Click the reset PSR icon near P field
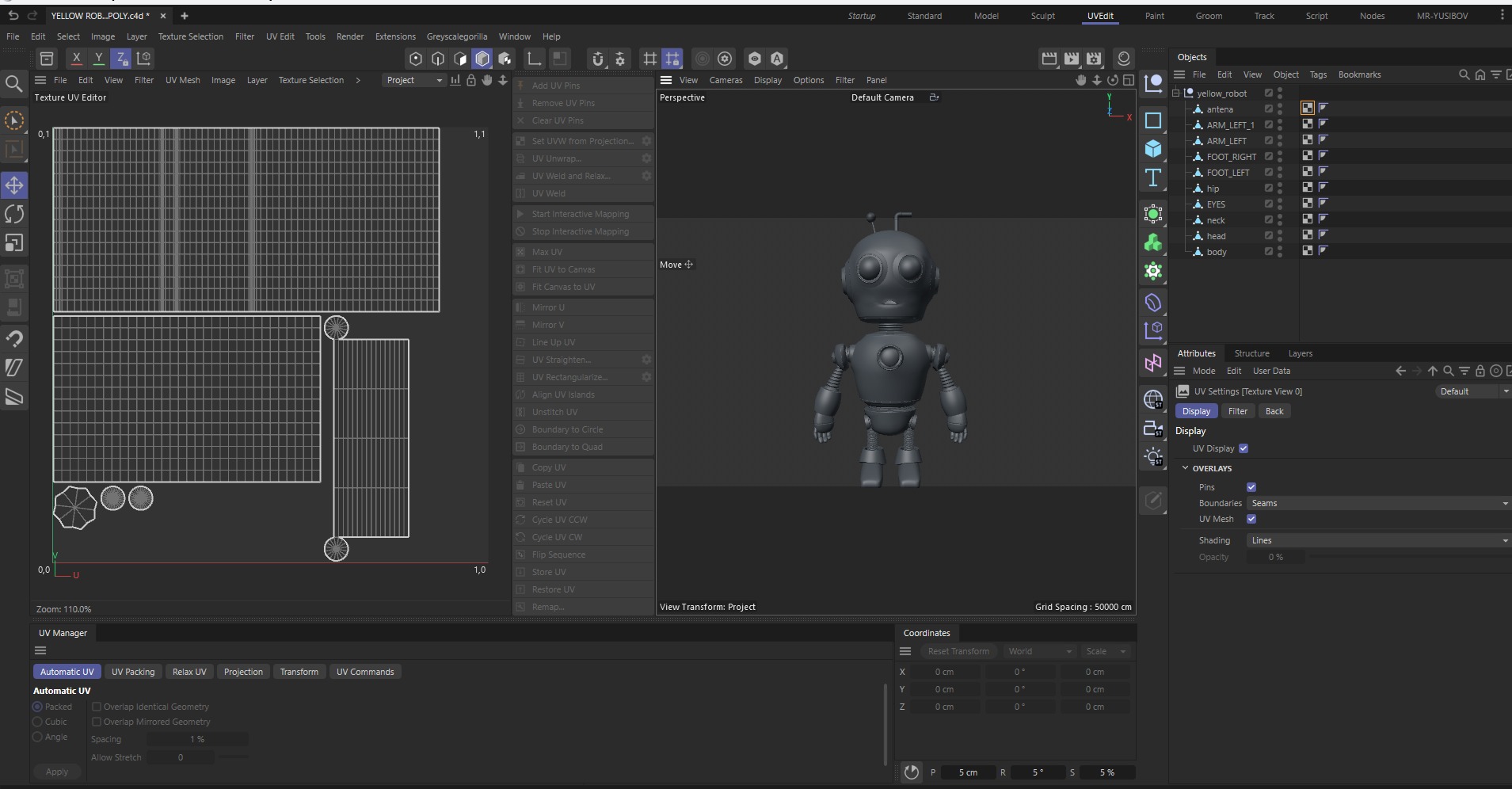Screen dimensions: 1512x789 point(912,772)
